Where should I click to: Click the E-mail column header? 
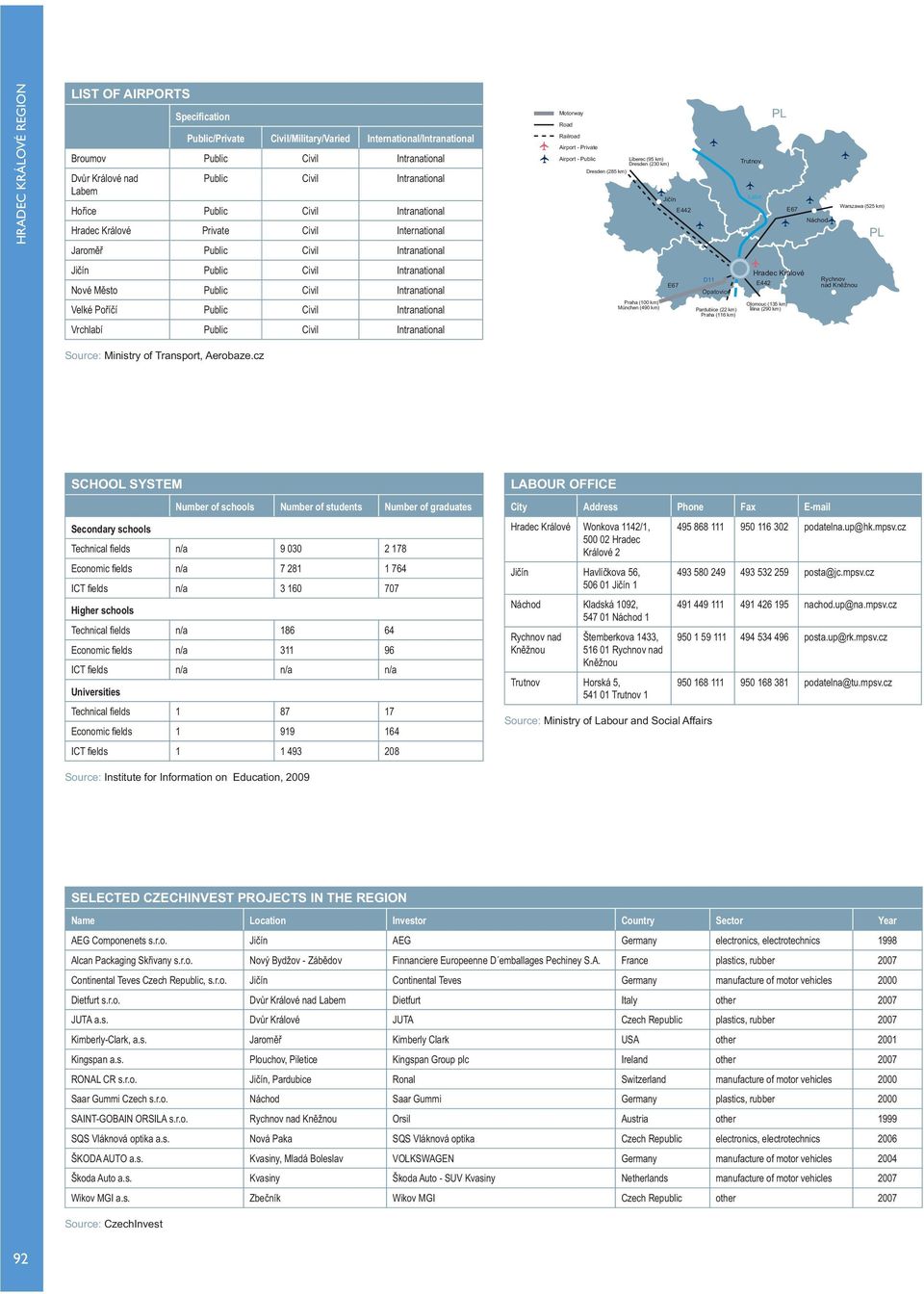(817, 507)
